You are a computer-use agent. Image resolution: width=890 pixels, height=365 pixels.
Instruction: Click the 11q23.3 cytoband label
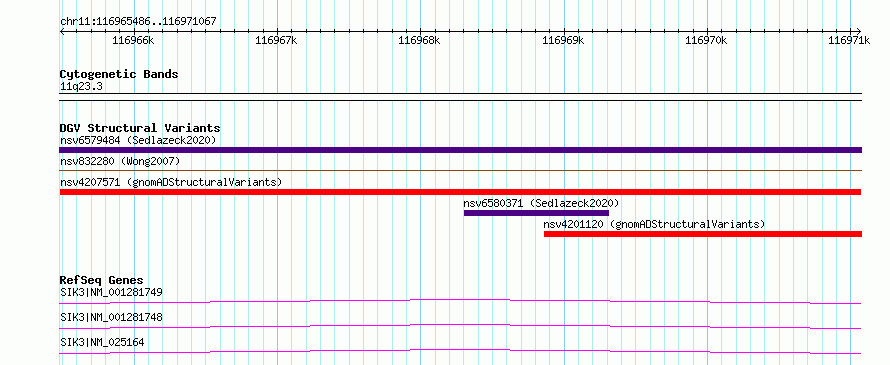[81, 87]
